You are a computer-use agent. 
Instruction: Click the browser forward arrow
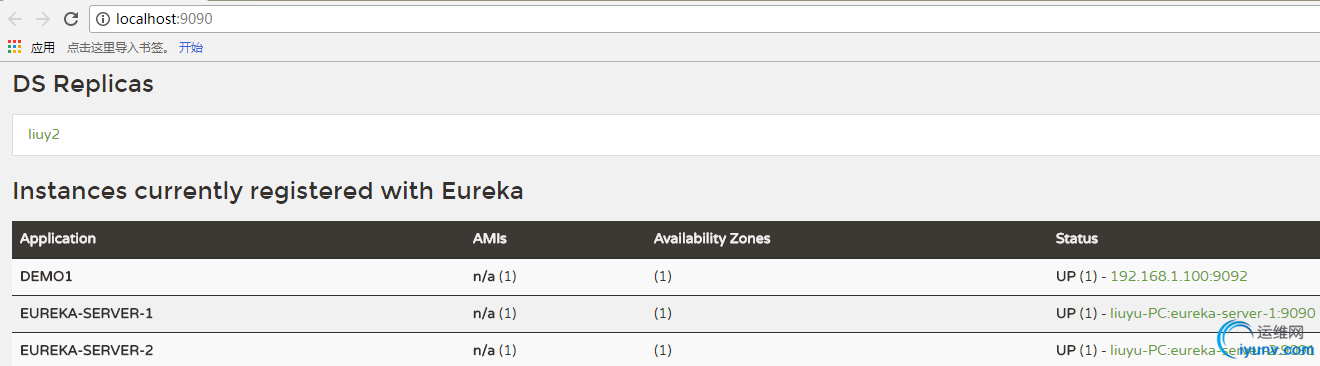click(x=43, y=18)
